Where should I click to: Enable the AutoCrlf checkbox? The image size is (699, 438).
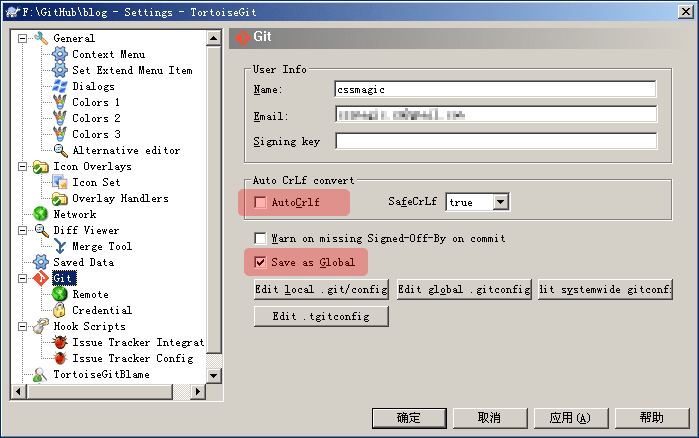[x=260, y=202]
